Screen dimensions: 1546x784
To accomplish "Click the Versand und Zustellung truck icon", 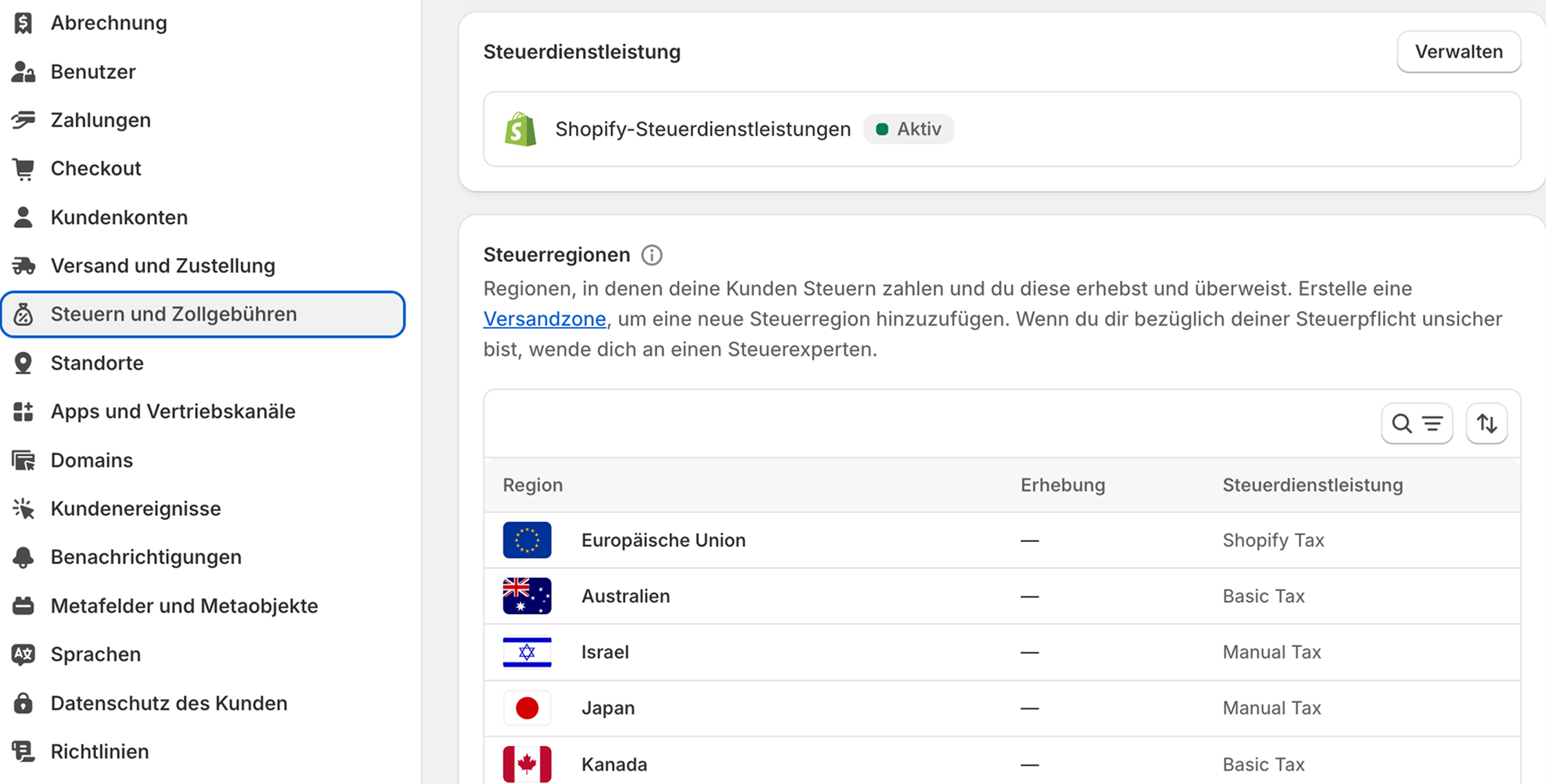I will click(23, 265).
